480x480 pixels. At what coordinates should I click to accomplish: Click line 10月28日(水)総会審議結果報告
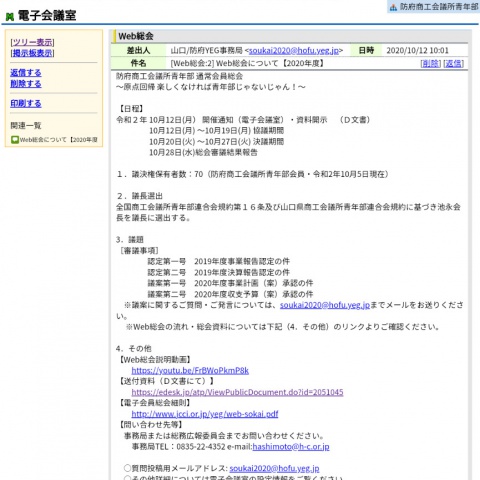pyautogui.click(x=203, y=153)
